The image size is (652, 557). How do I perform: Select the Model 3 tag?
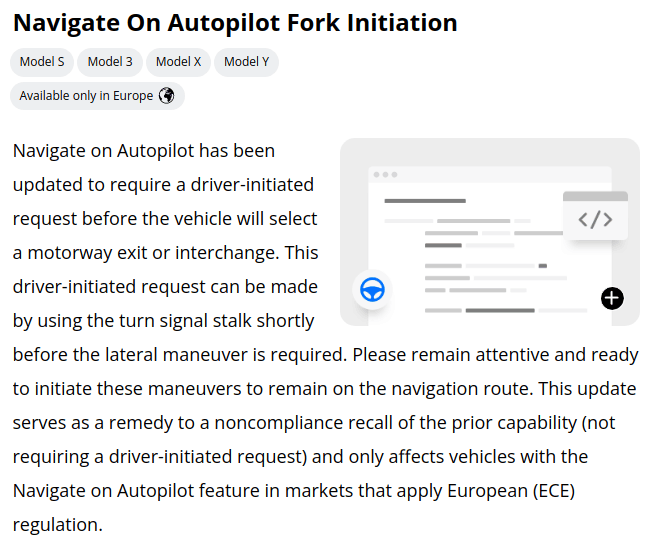110,62
